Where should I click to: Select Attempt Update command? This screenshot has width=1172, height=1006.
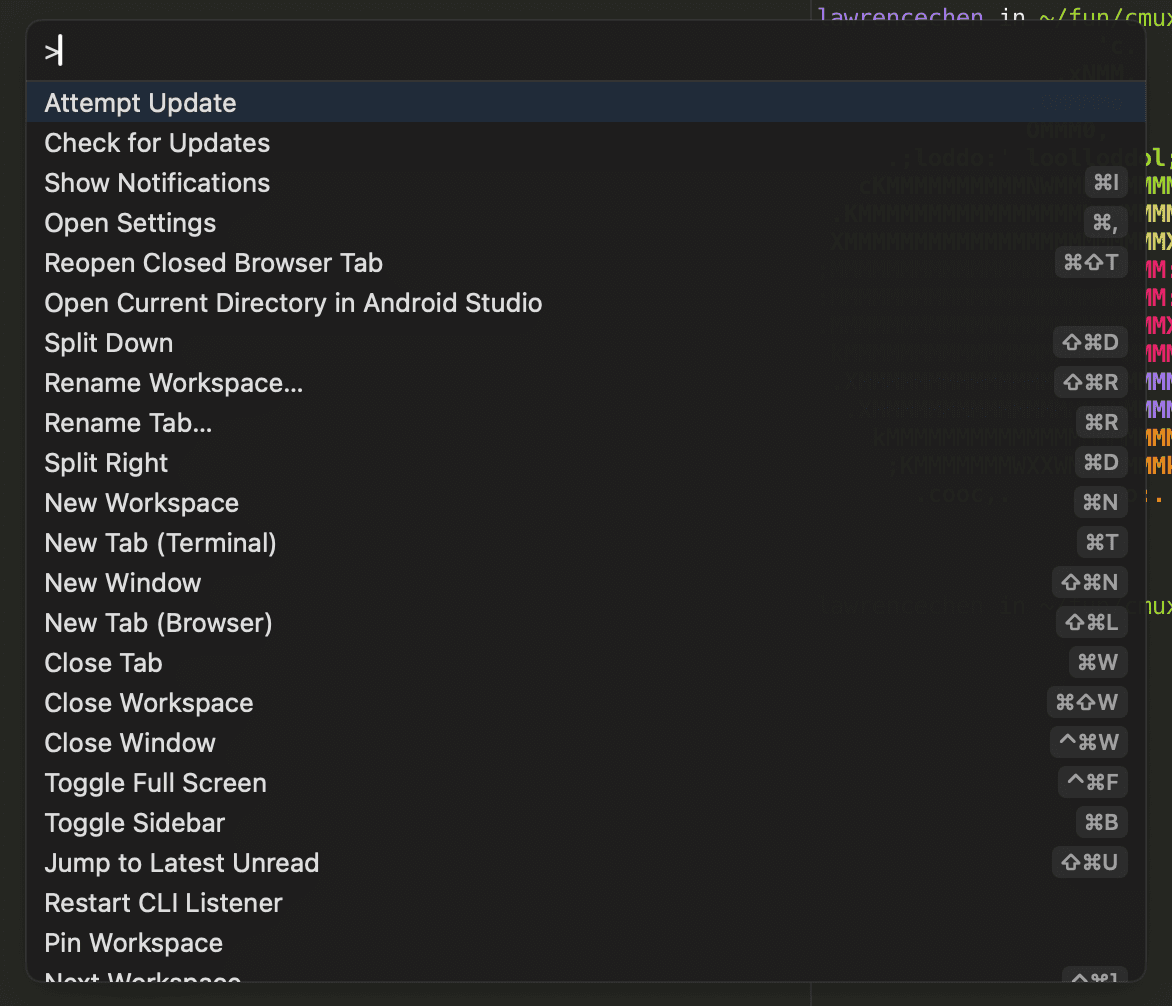pos(140,103)
